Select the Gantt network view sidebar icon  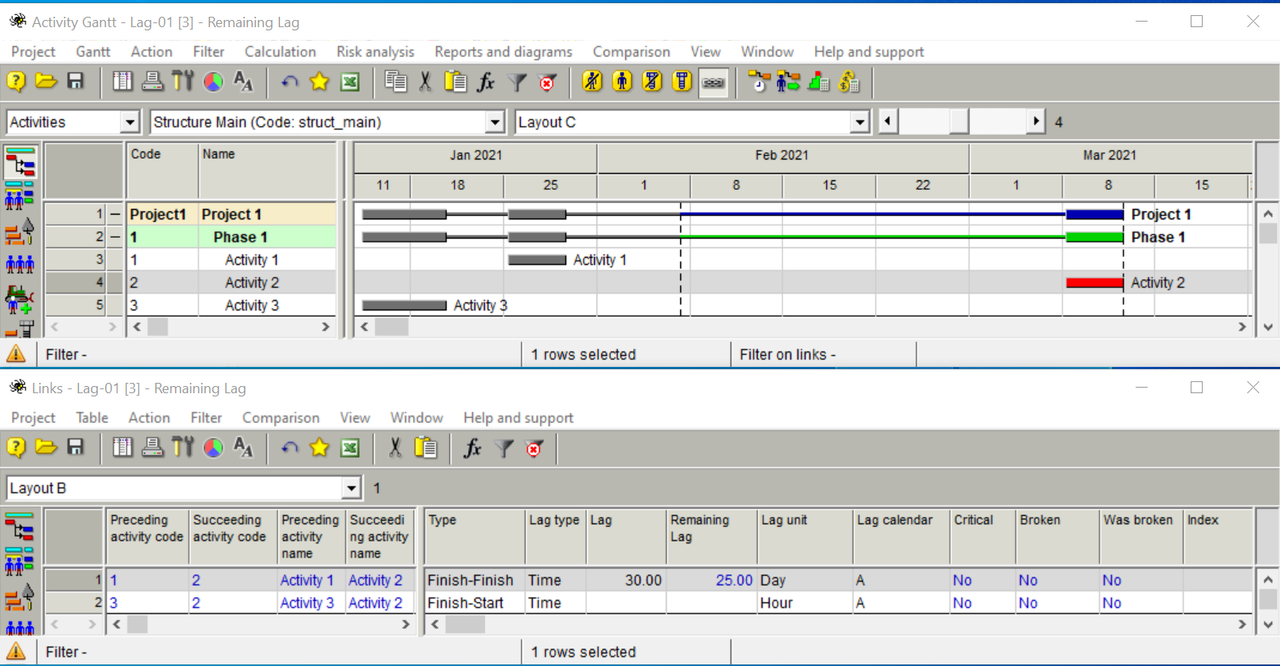pyautogui.click(x=19, y=162)
